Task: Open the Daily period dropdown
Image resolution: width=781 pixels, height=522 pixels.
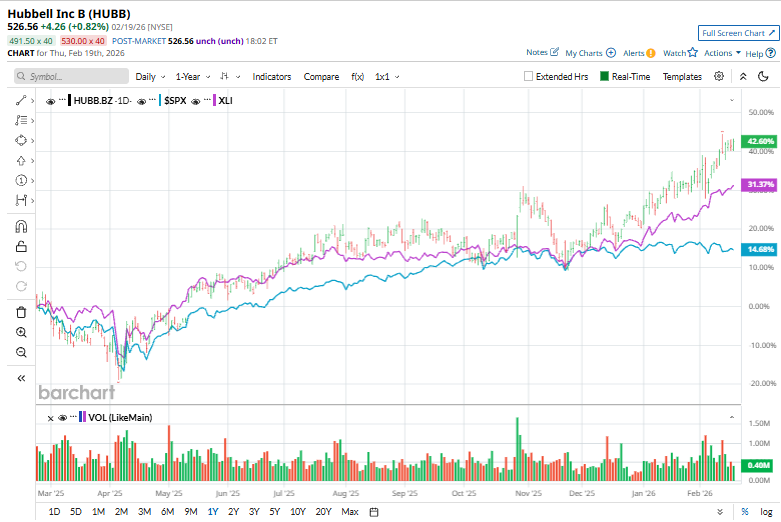Action: (x=150, y=77)
